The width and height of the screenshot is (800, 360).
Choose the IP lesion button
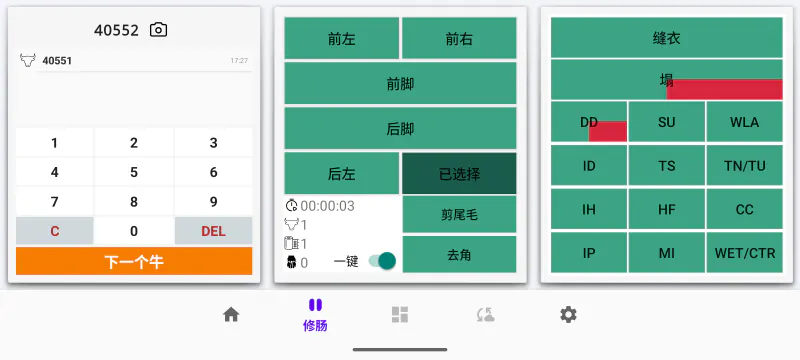(x=589, y=253)
